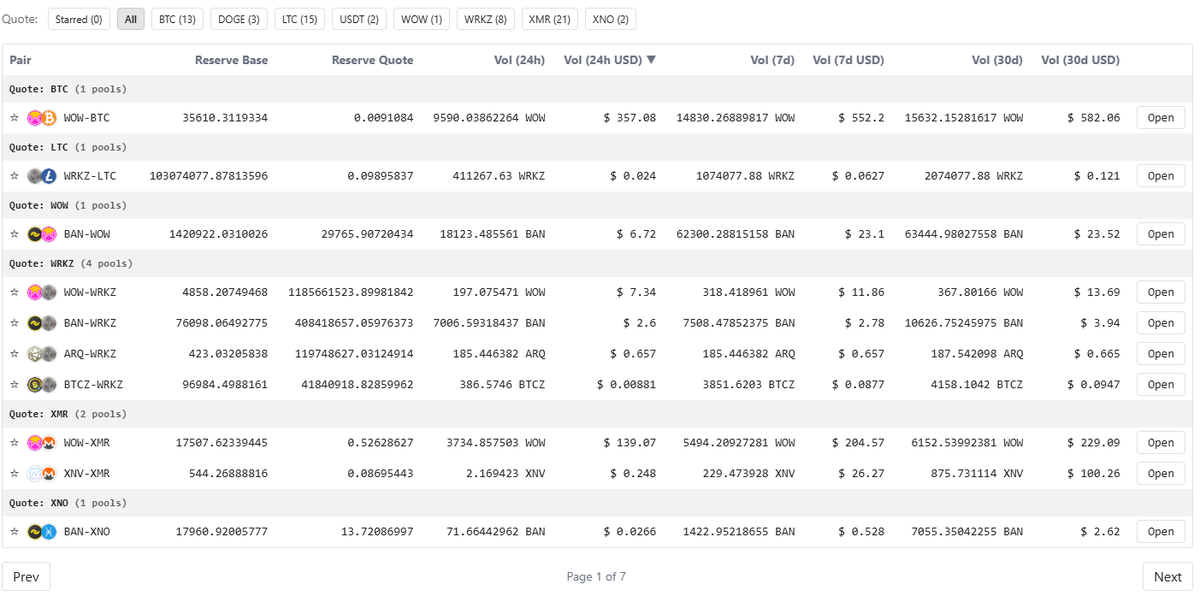Go to the Next page
The width and height of the screenshot is (1200, 596).
pyautogui.click(x=1167, y=576)
